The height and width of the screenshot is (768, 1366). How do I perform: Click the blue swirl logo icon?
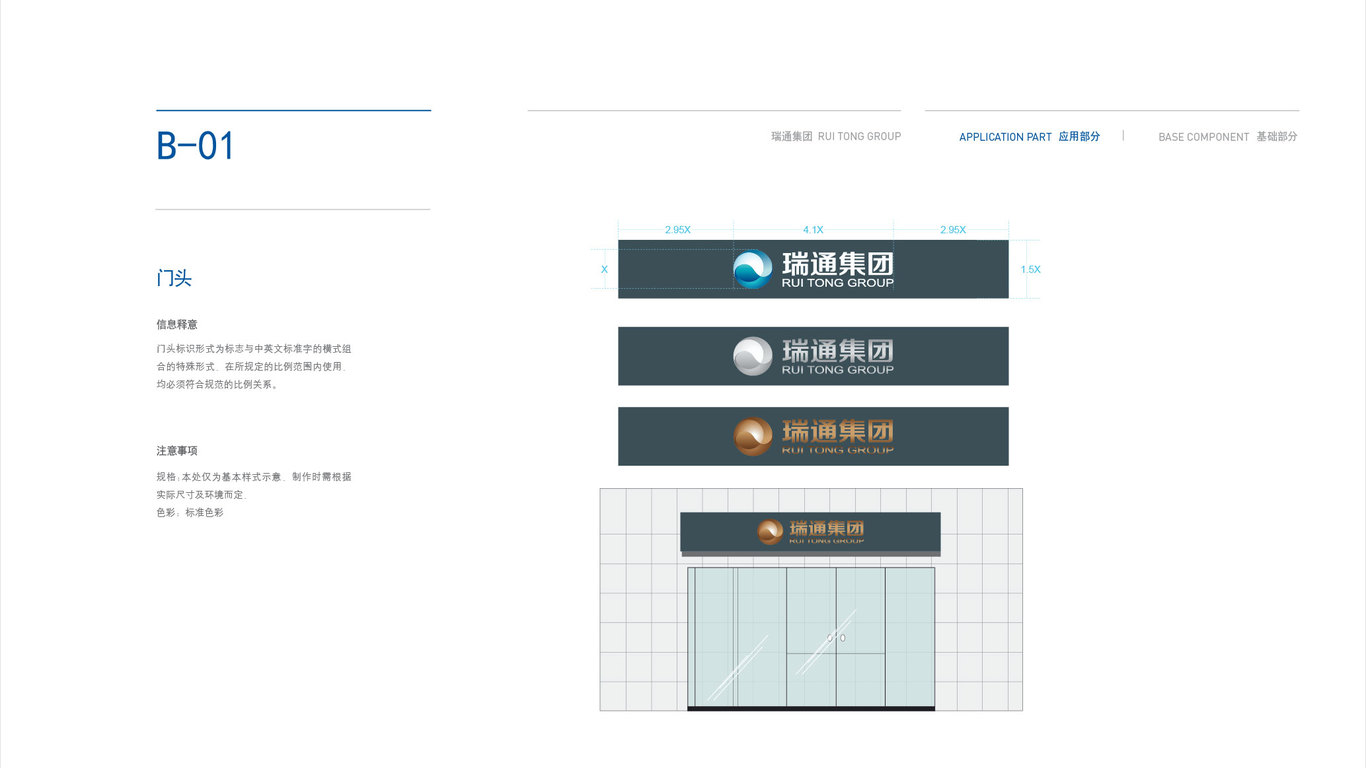pyautogui.click(x=753, y=270)
